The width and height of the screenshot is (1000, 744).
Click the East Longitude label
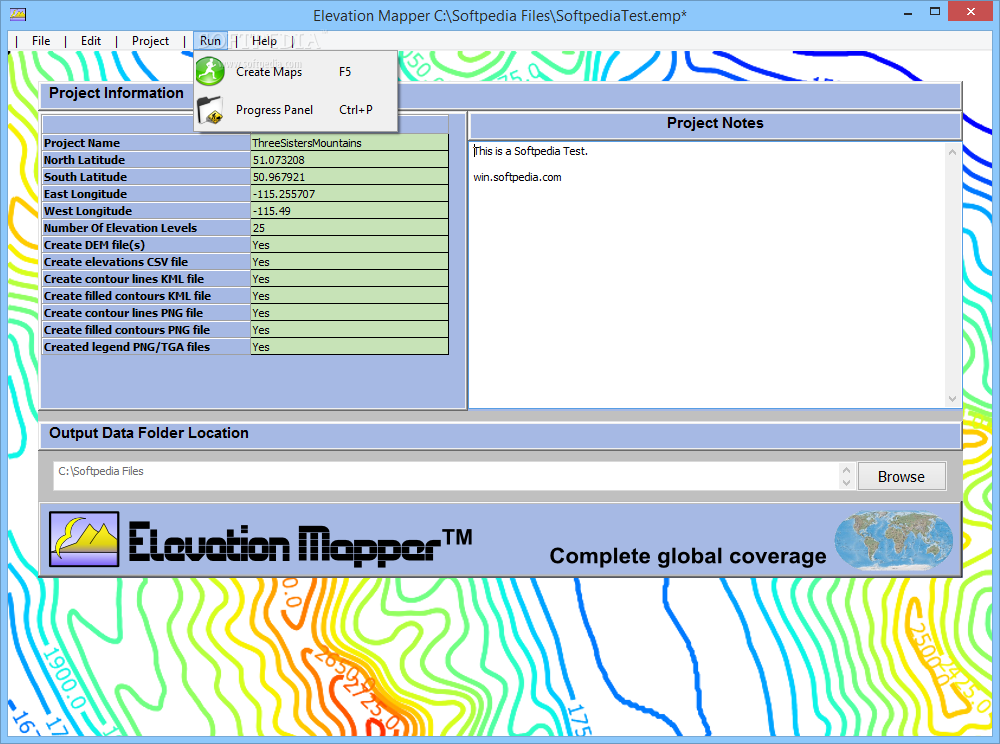(85, 194)
